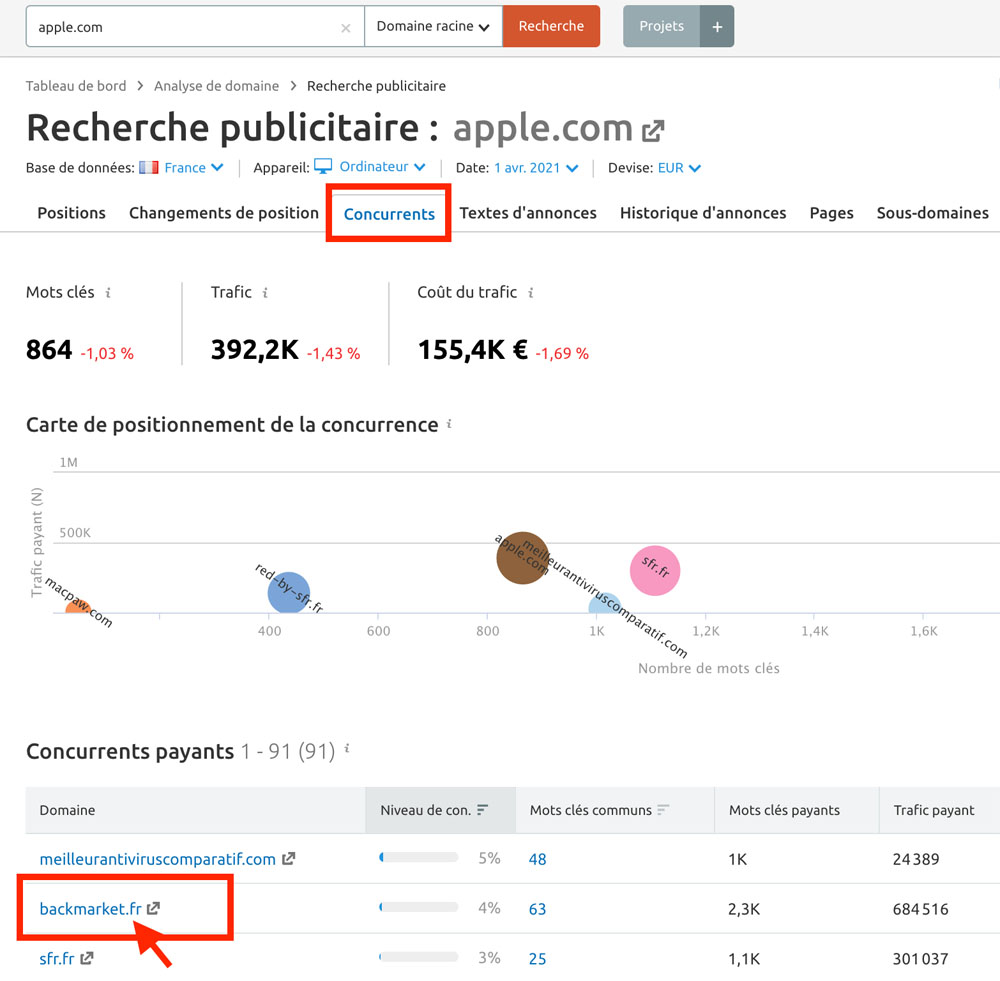
Task: Click the 2,3K paid keywords value
Action: 744,909
